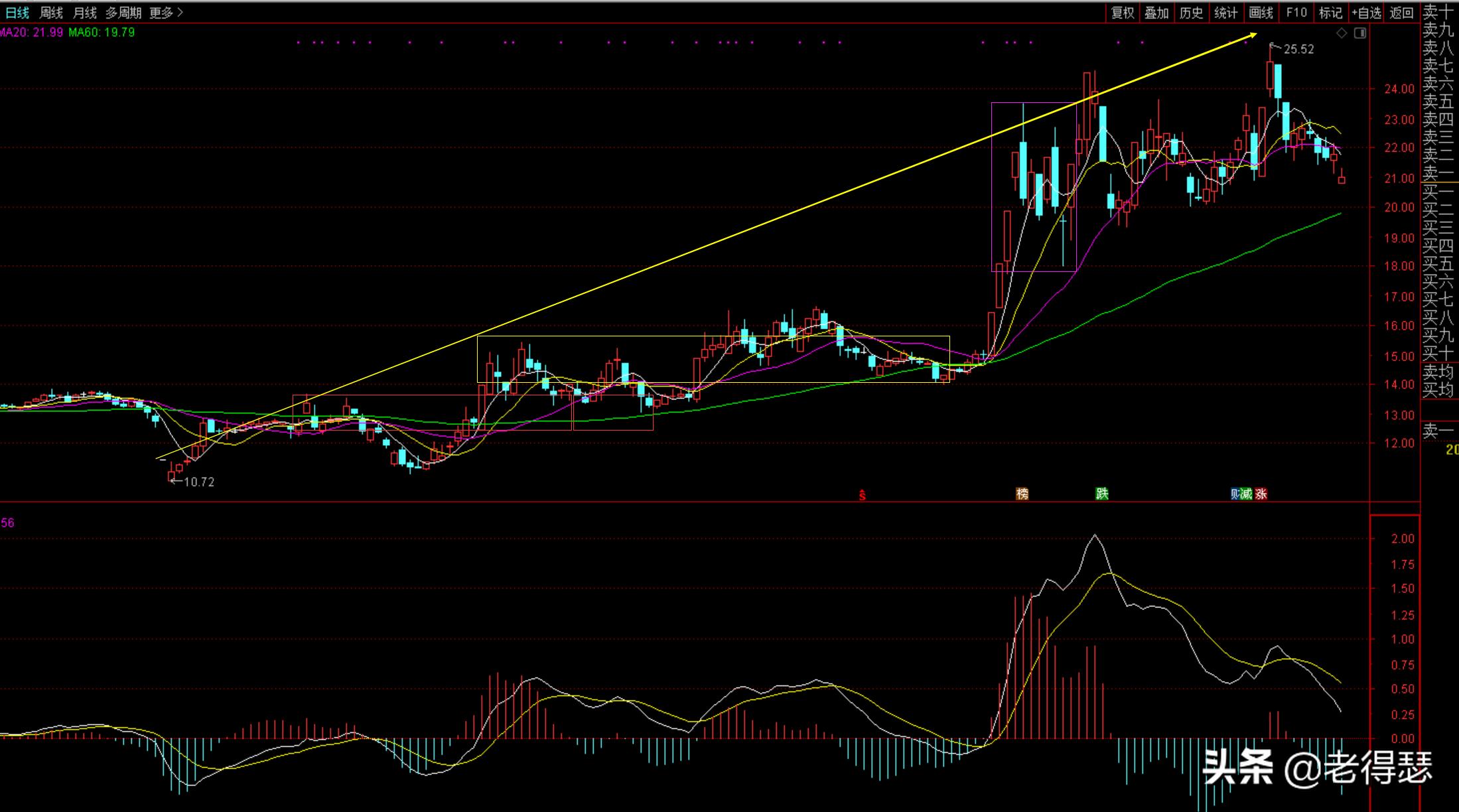Click the red S event marker
The image size is (1459, 812).
[862, 495]
